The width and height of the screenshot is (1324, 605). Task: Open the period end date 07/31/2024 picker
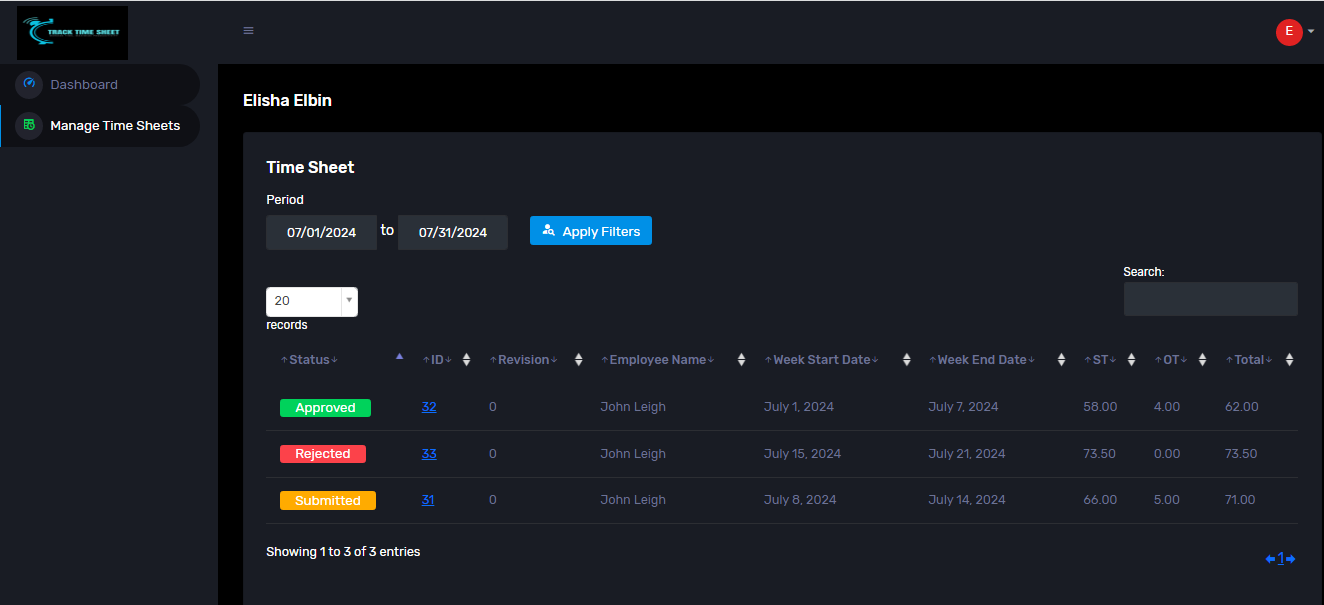pyautogui.click(x=452, y=233)
